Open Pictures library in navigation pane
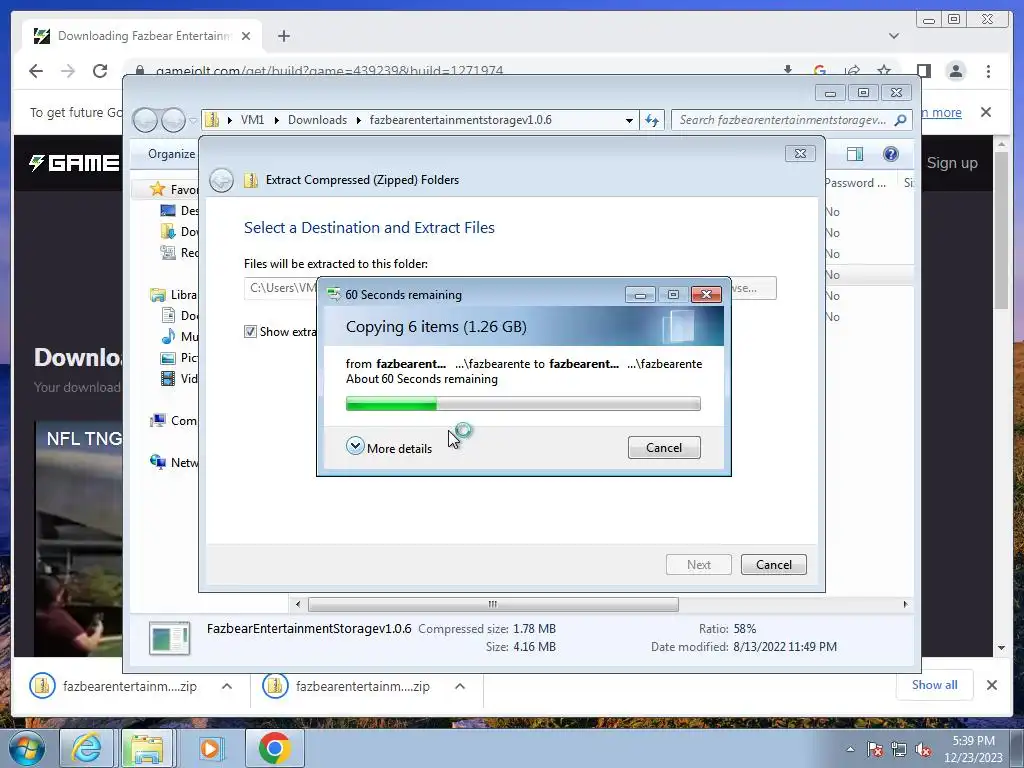 pos(180,357)
